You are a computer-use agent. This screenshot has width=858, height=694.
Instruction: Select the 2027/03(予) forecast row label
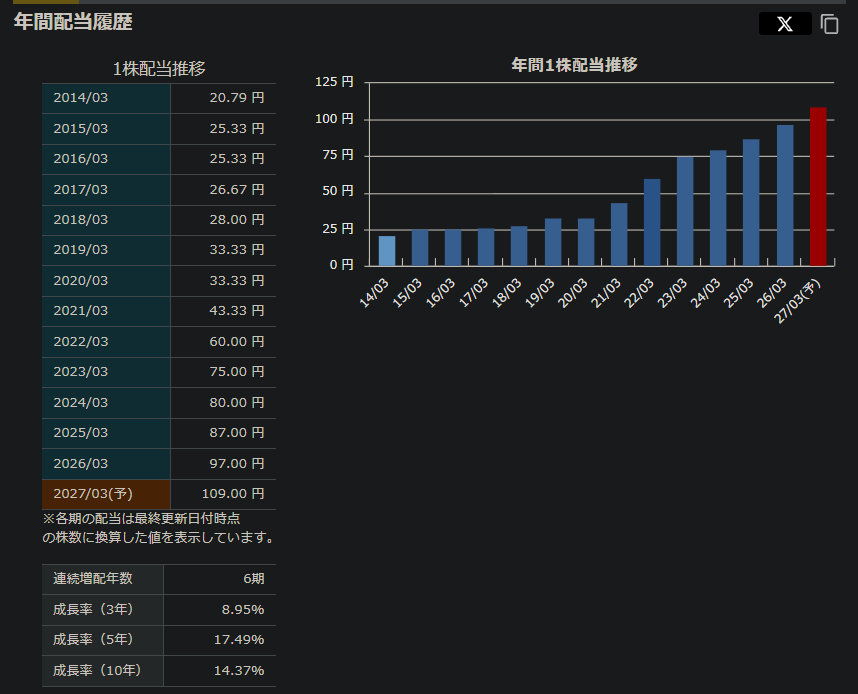pyautogui.click(x=93, y=494)
